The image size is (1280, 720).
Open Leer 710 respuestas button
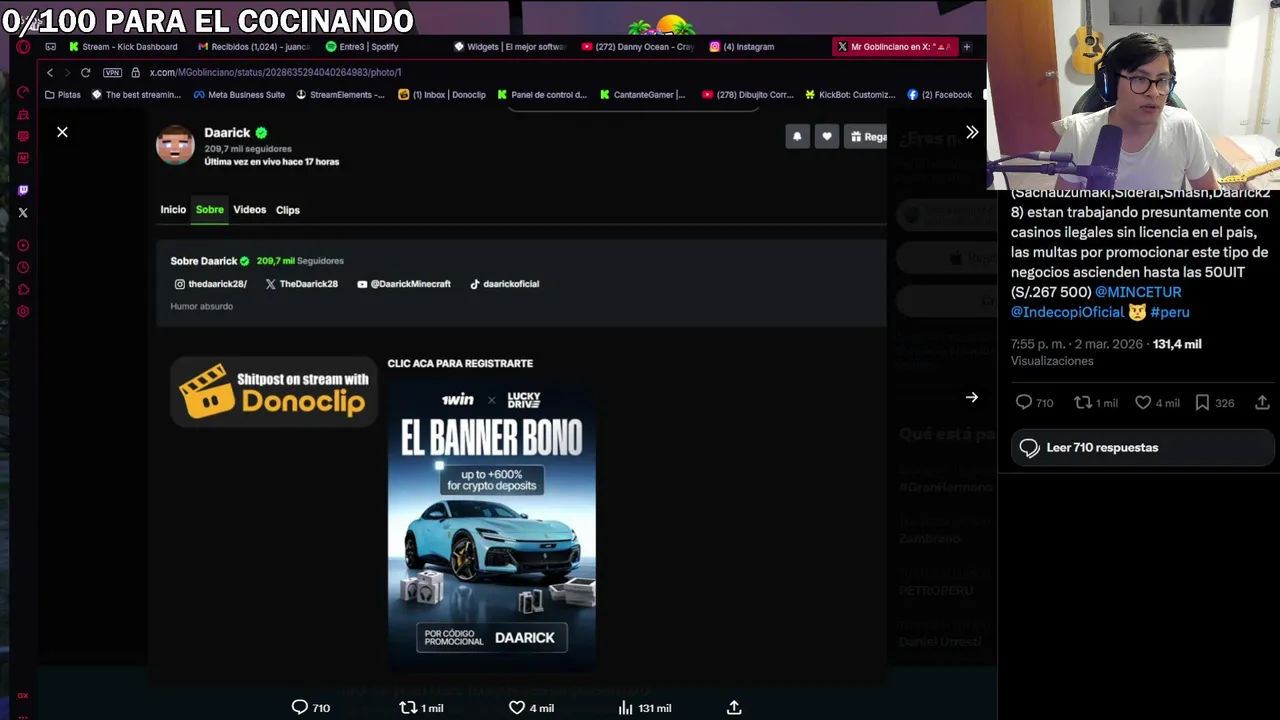tap(1143, 447)
